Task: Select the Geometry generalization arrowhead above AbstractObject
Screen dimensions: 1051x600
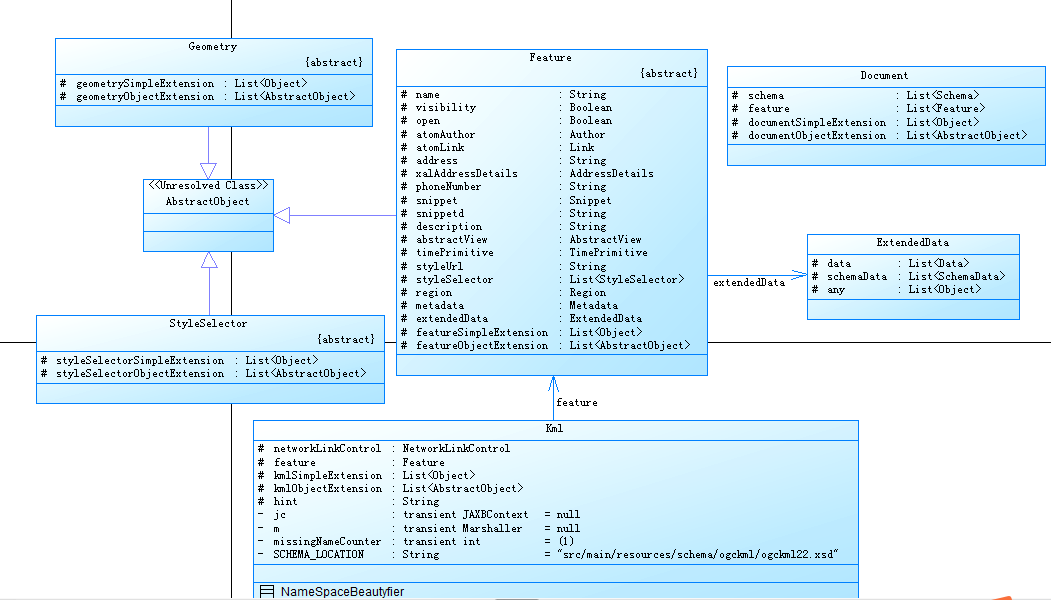Action: tap(208, 171)
